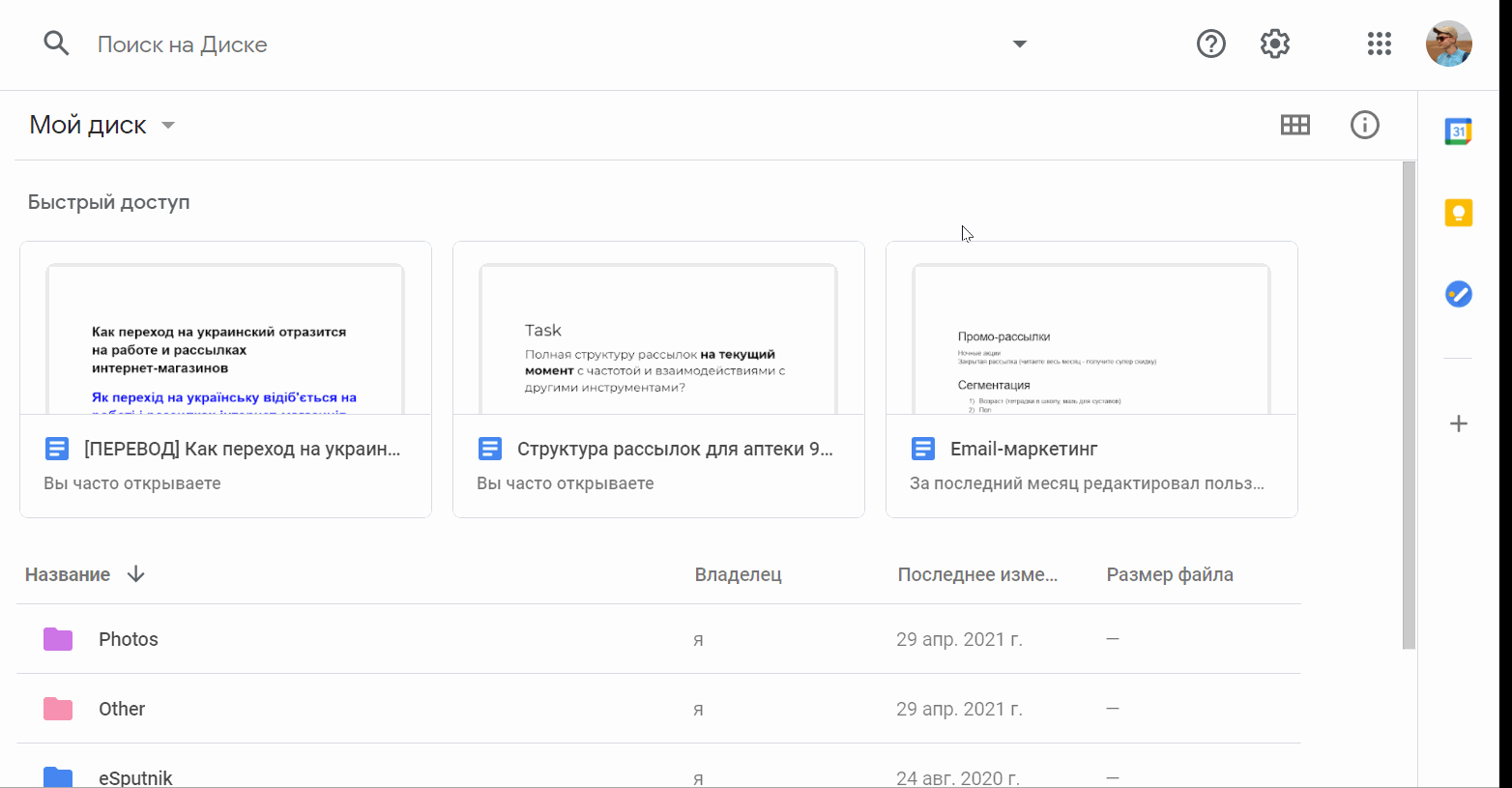The width and height of the screenshot is (1512, 788).
Task: Expand the search options dropdown arrow
Action: pos(1019,44)
